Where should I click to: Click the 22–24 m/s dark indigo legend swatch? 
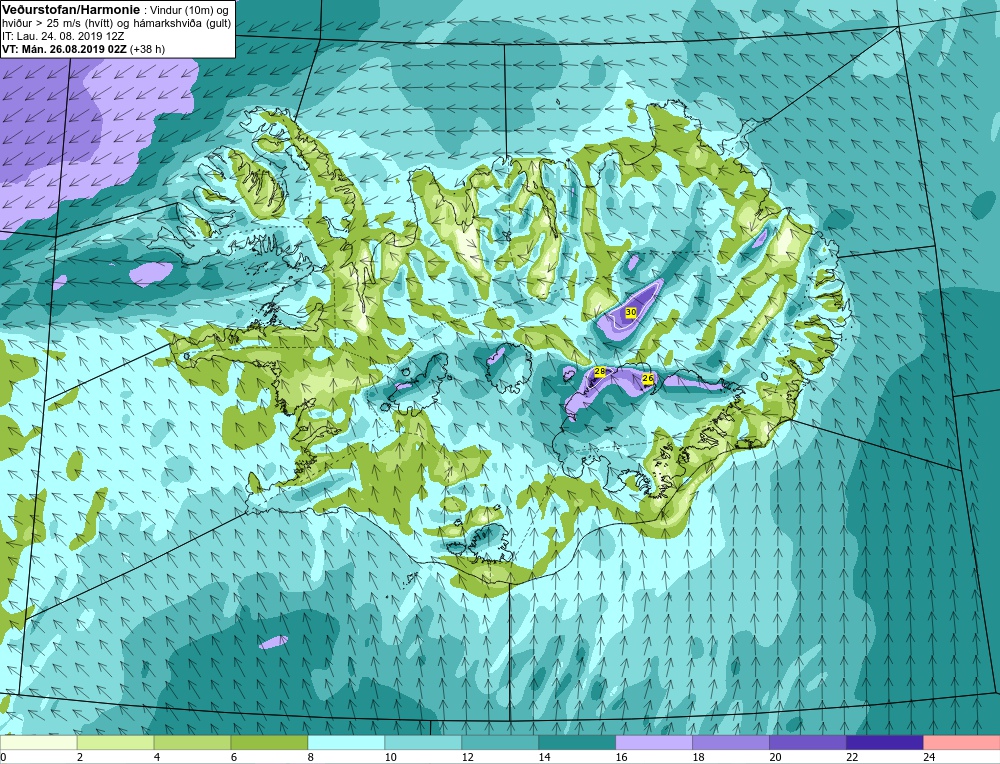pos(885,743)
